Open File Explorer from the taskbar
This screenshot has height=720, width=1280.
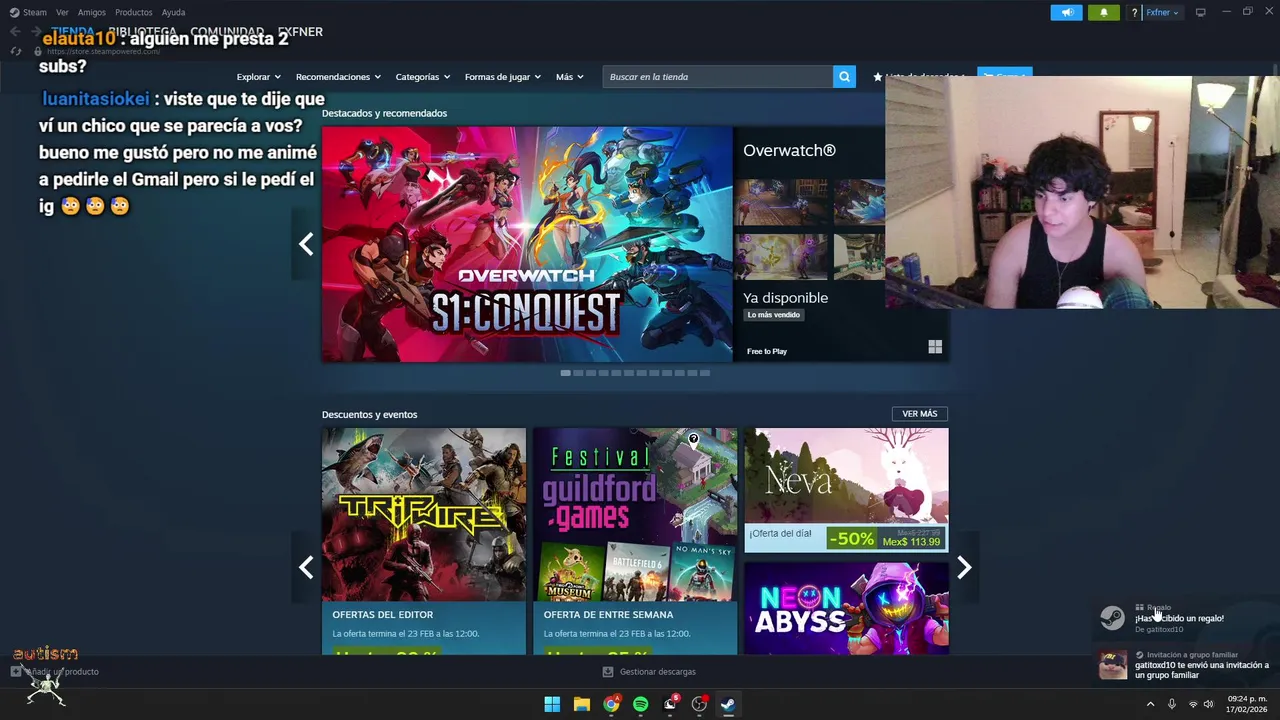click(x=582, y=704)
